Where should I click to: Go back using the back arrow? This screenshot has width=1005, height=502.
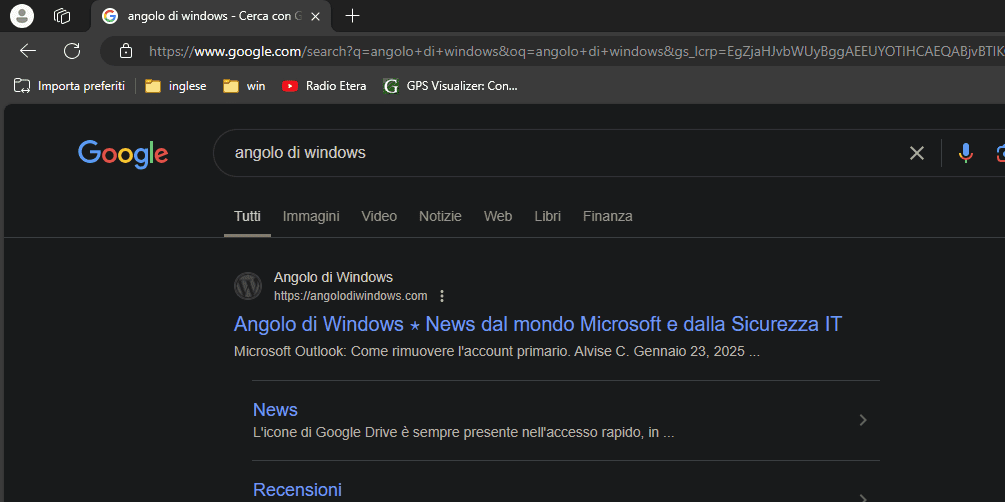click(x=28, y=51)
